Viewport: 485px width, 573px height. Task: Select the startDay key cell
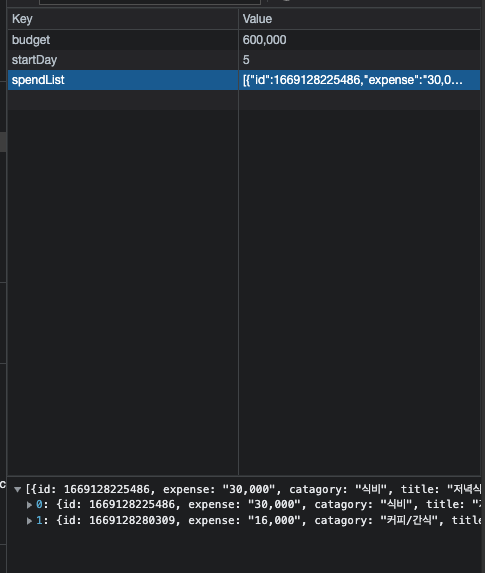click(123, 60)
